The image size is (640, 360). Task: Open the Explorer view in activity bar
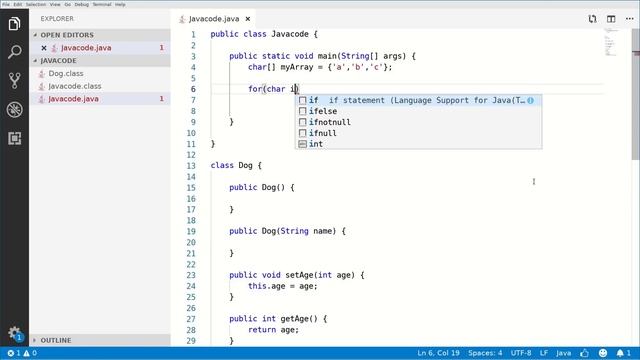coord(14,24)
